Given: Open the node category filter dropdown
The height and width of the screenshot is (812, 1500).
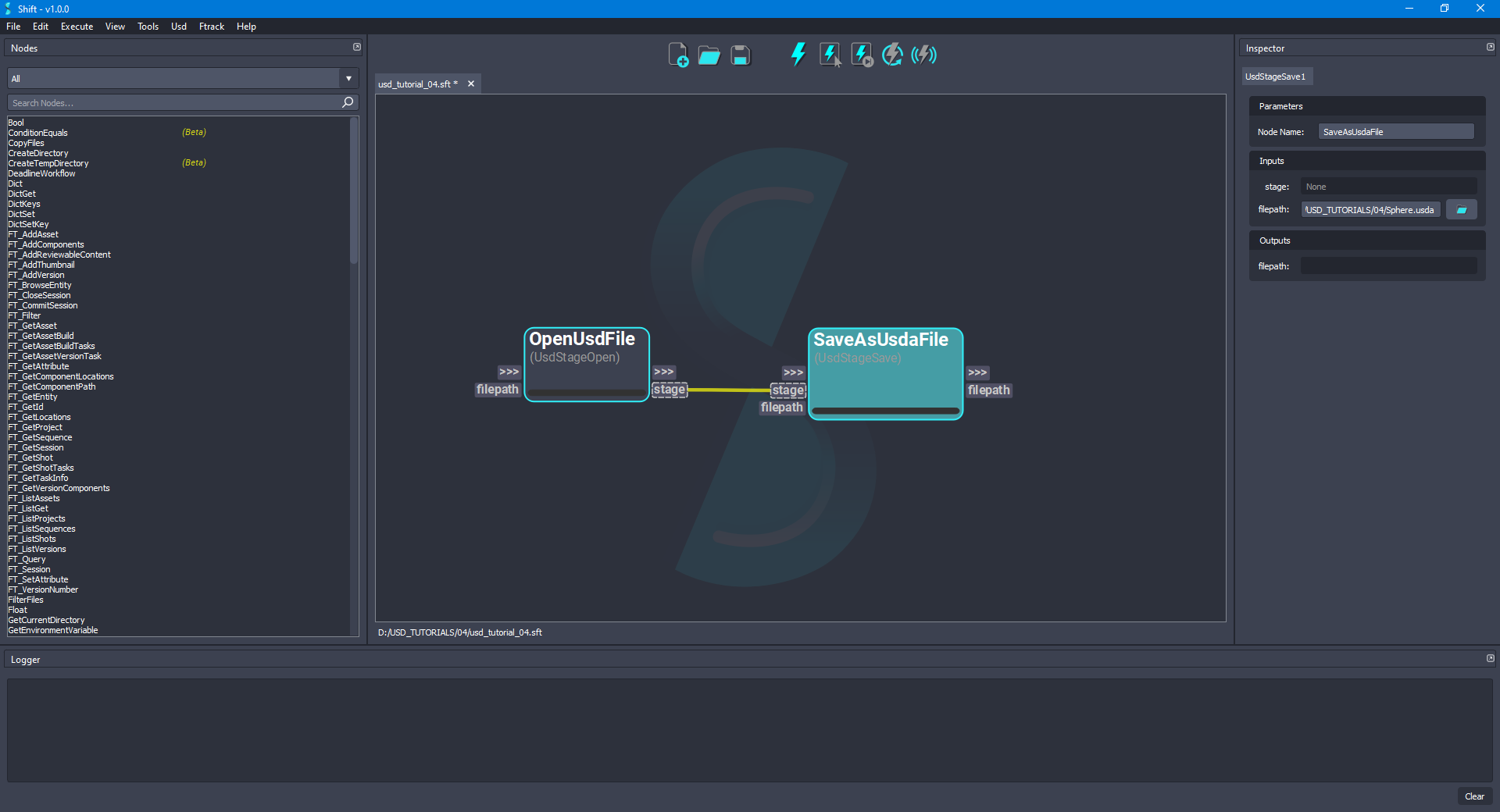Looking at the screenshot, I should 348,78.
